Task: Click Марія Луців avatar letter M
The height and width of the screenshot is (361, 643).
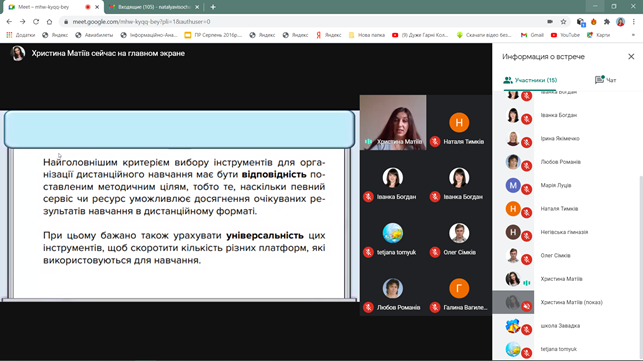Action: (x=513, y=185)
